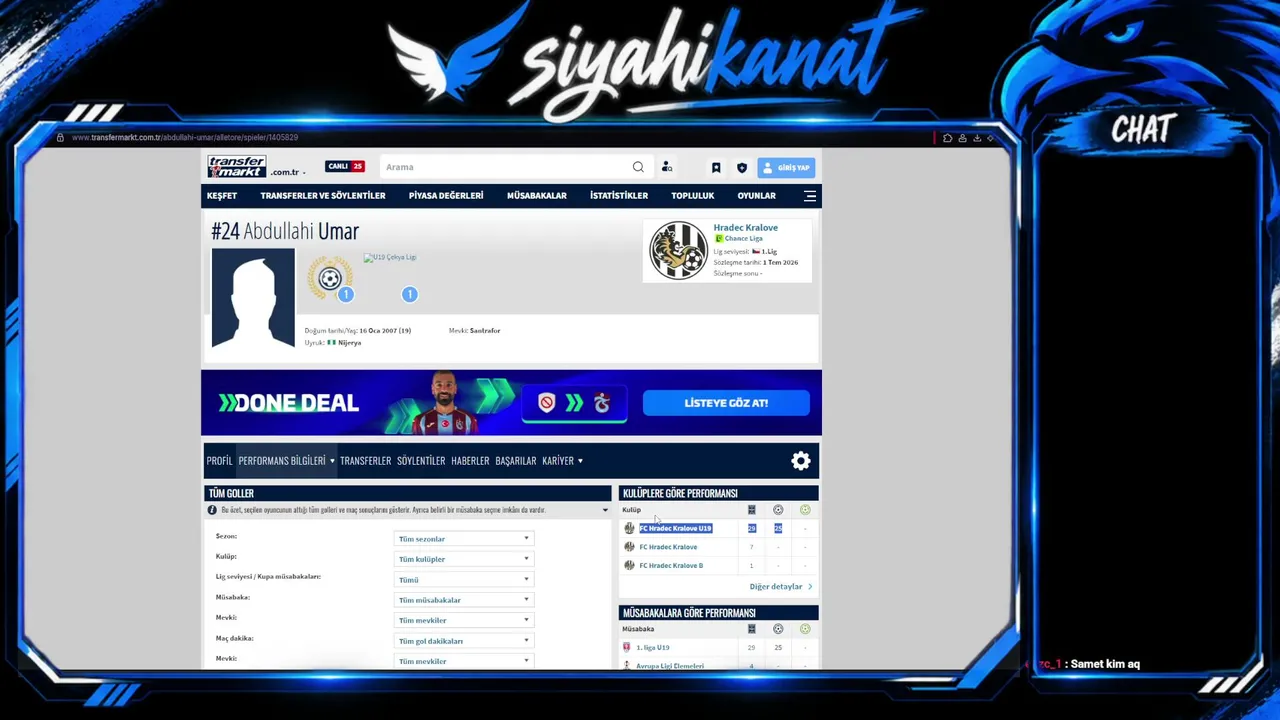Click the browser download icon
Screen dimensions: 1280x720
pos(977,138)
